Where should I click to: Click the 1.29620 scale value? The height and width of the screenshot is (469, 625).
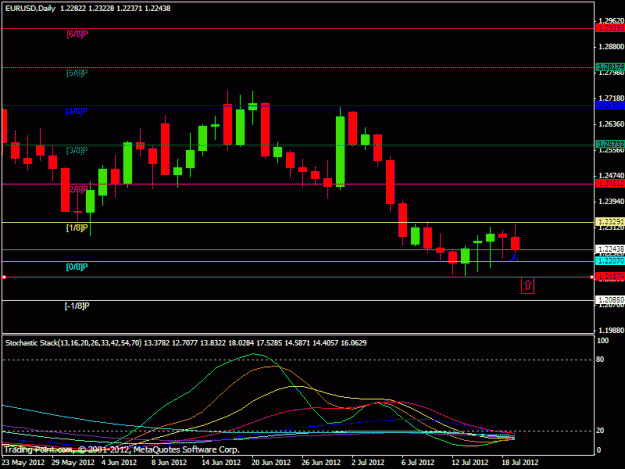coord(611,21)
